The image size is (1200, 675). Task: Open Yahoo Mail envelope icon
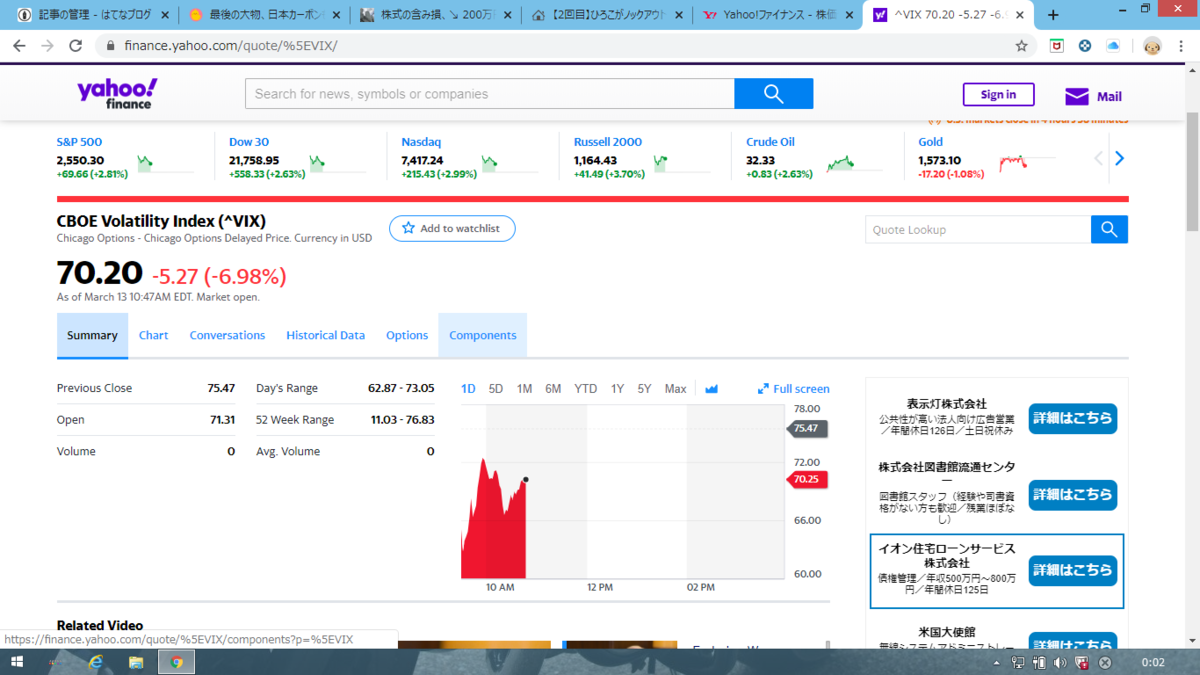(1076, 96)
